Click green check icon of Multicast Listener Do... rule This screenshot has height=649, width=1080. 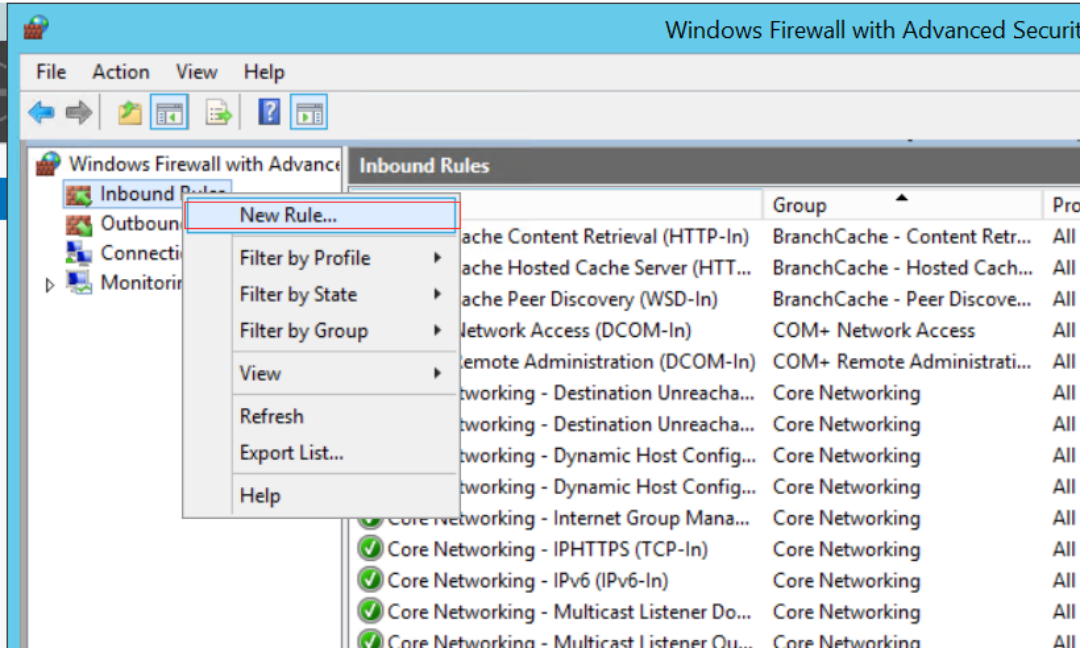point(370,611)
